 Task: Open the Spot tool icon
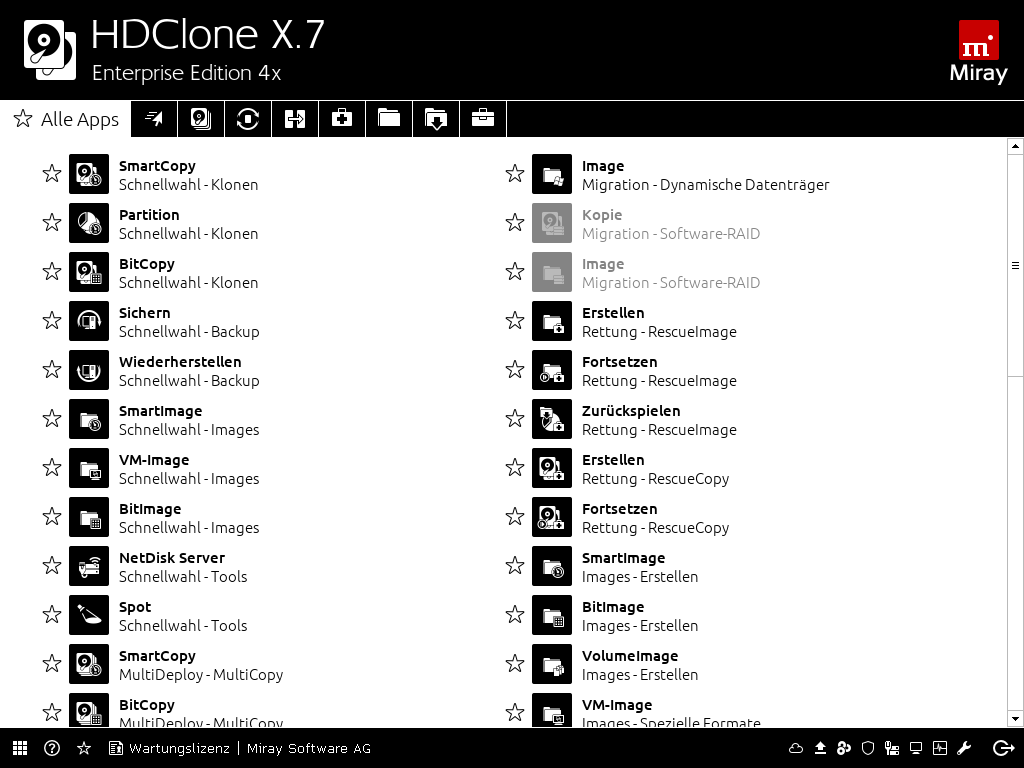89,615
